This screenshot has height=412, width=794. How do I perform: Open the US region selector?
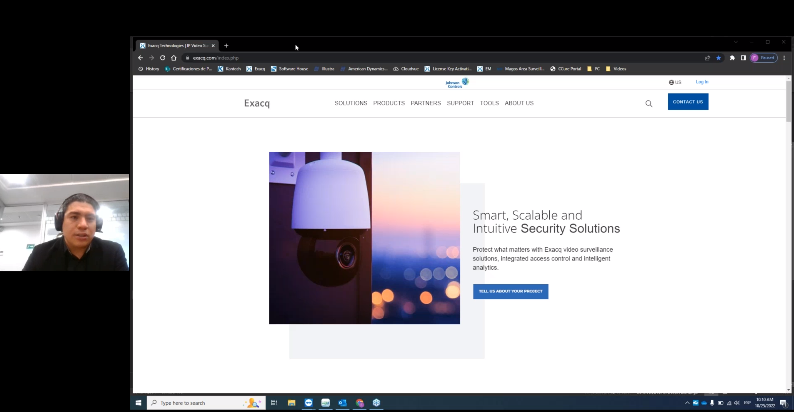coord(675,82)
